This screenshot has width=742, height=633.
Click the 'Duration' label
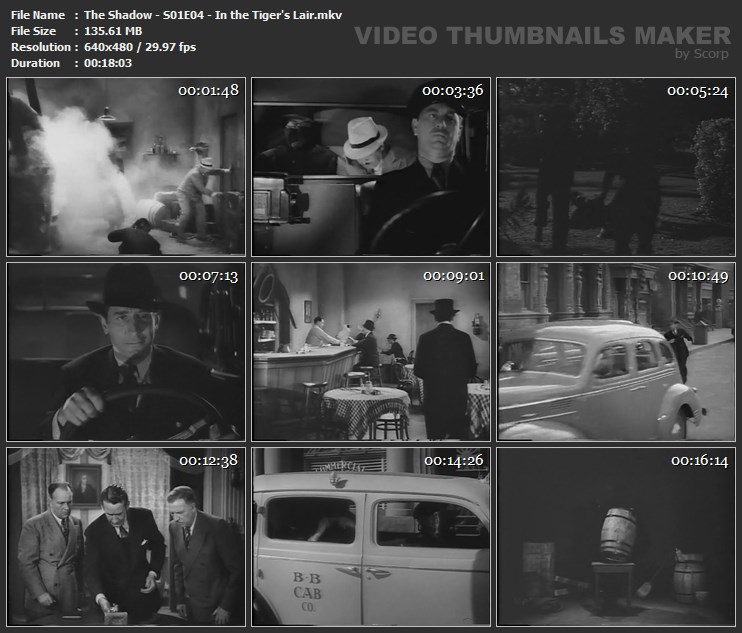[x=35, y=63]
